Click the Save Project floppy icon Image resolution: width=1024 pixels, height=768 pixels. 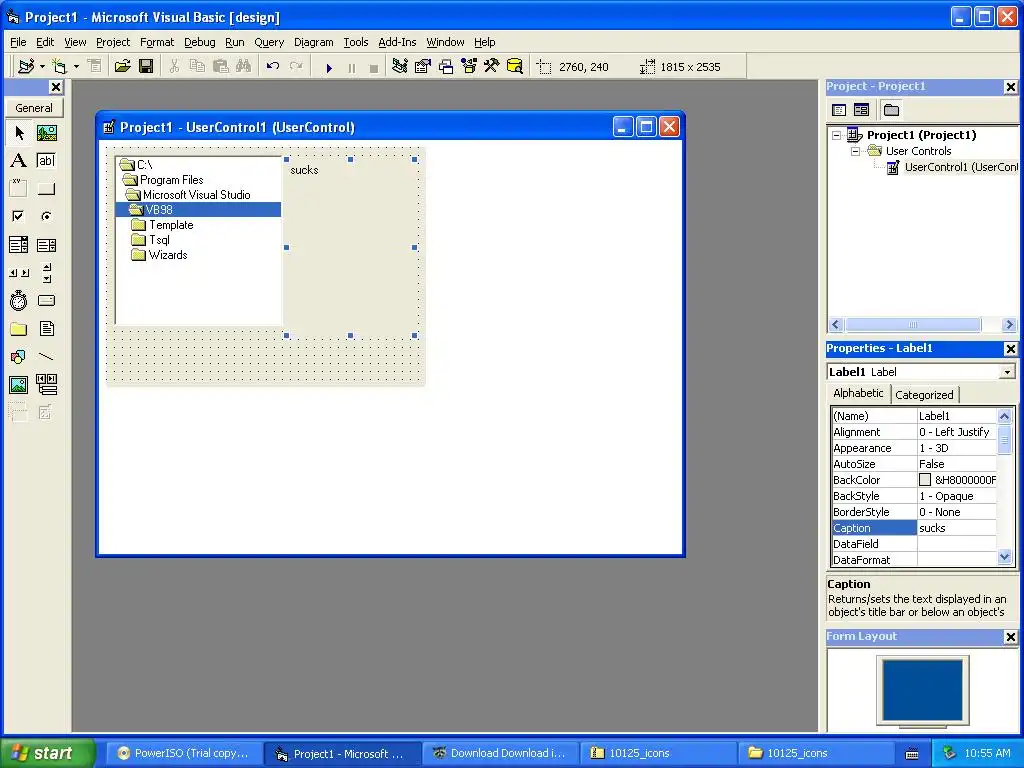point(146,67)
